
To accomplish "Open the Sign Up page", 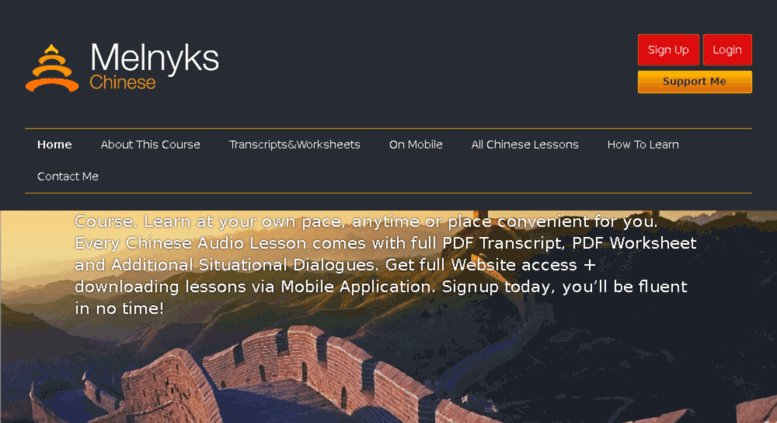I will pyautogui.click(x=668, y=50).
